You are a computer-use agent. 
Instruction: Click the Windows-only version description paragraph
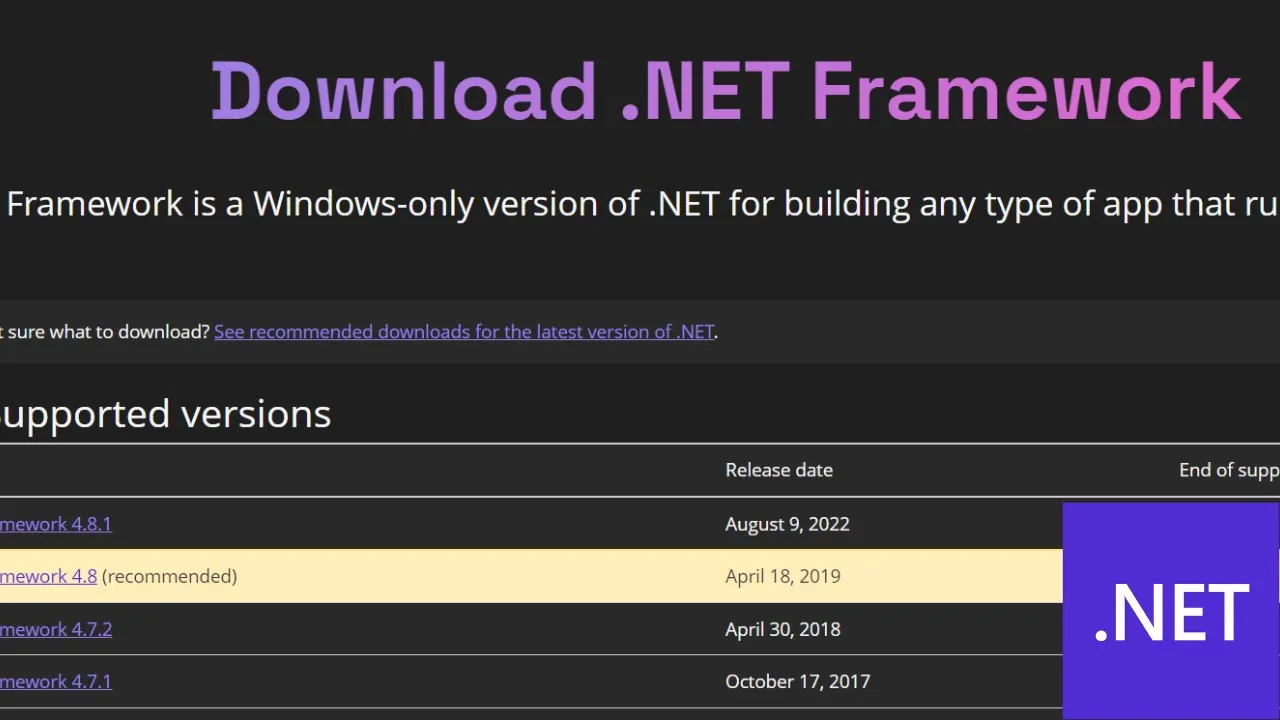tap(642, 204)
